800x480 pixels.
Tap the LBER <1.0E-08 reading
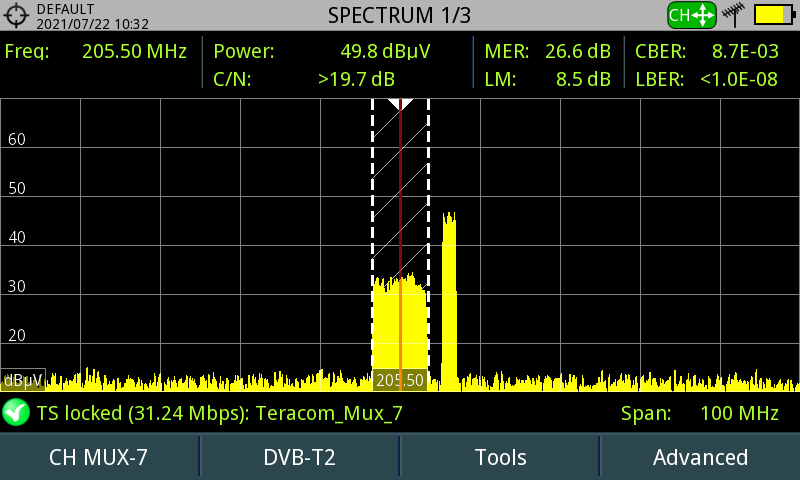707,80
